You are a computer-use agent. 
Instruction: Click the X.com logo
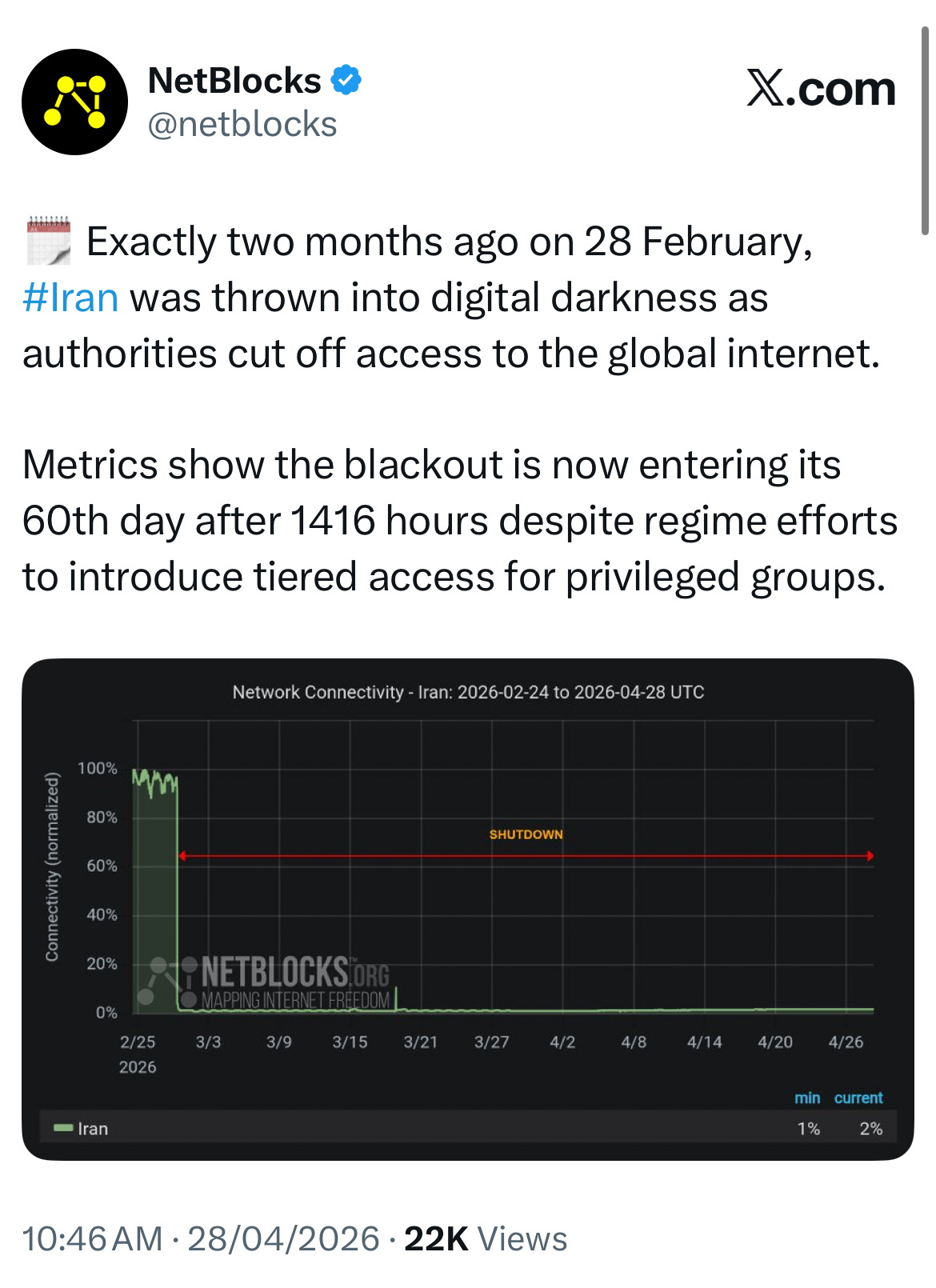click(821, 88)
